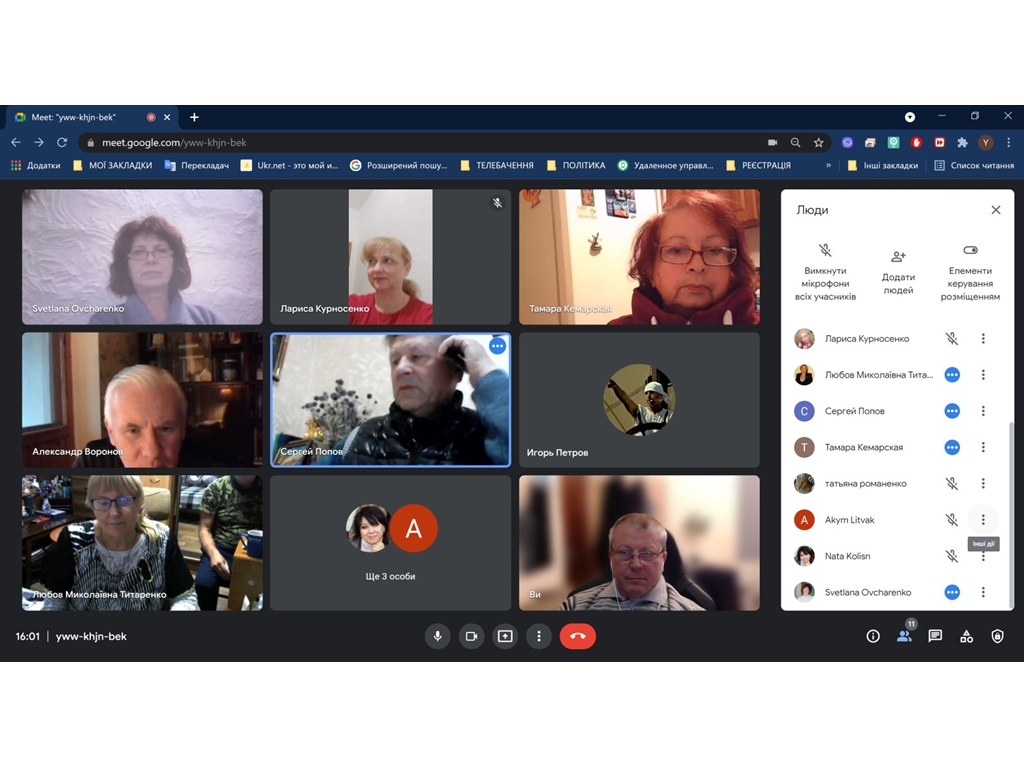Click the camera permission icon in address bar
The height and width of the screenshot is (768, 1024).
[773, 142]
